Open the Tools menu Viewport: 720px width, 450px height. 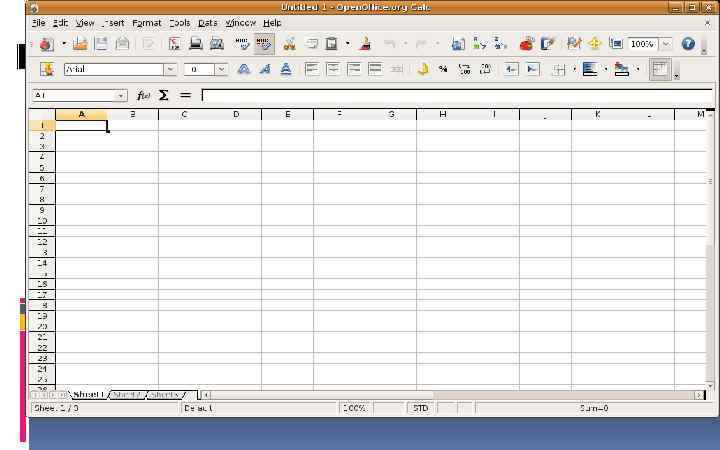point(180,22)
